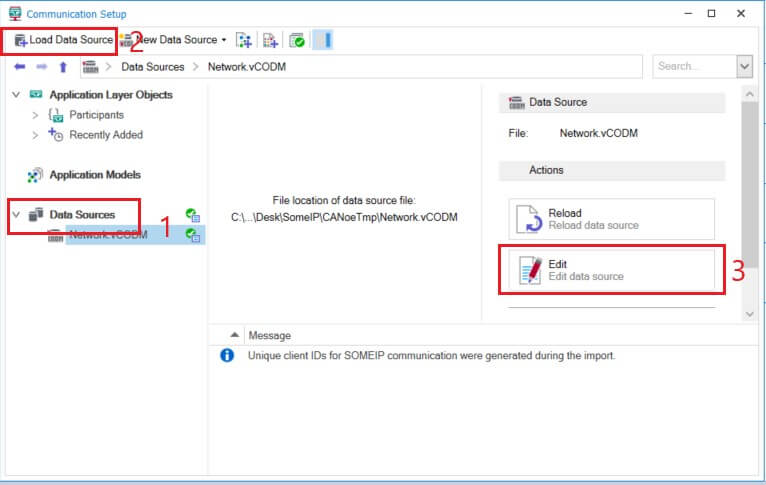Reload the data source

611,219
